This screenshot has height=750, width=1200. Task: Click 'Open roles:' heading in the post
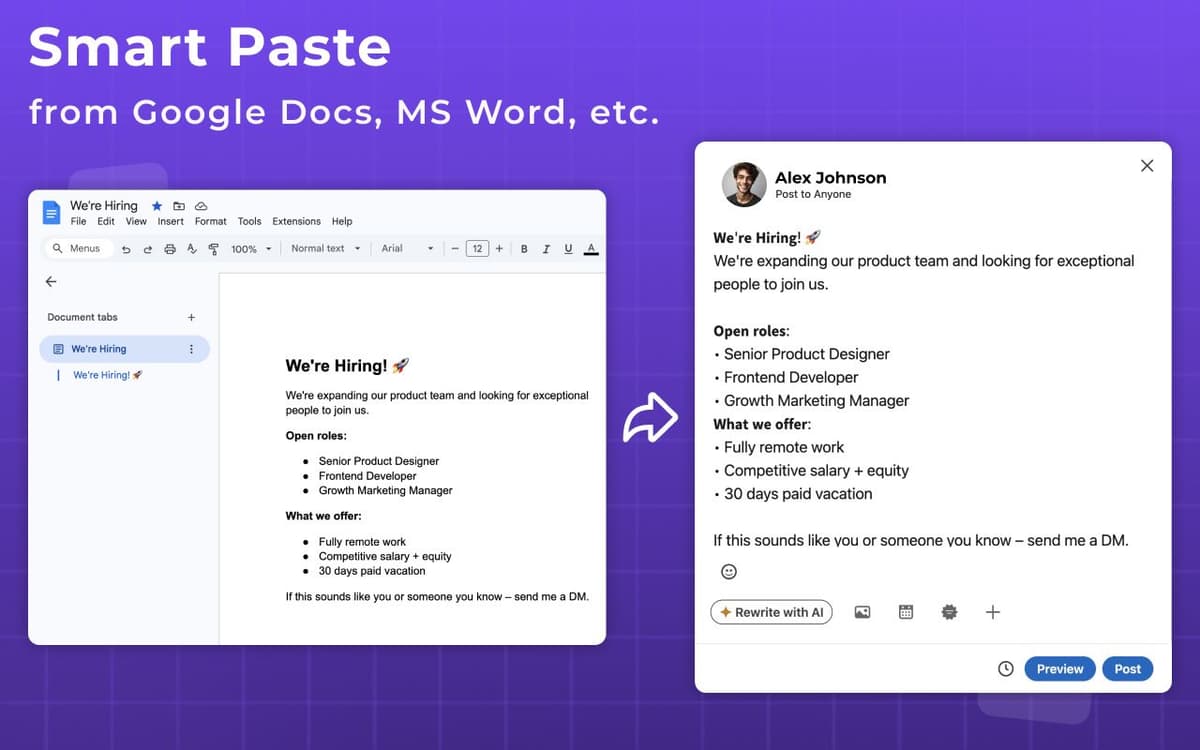[x=751, y=331]
